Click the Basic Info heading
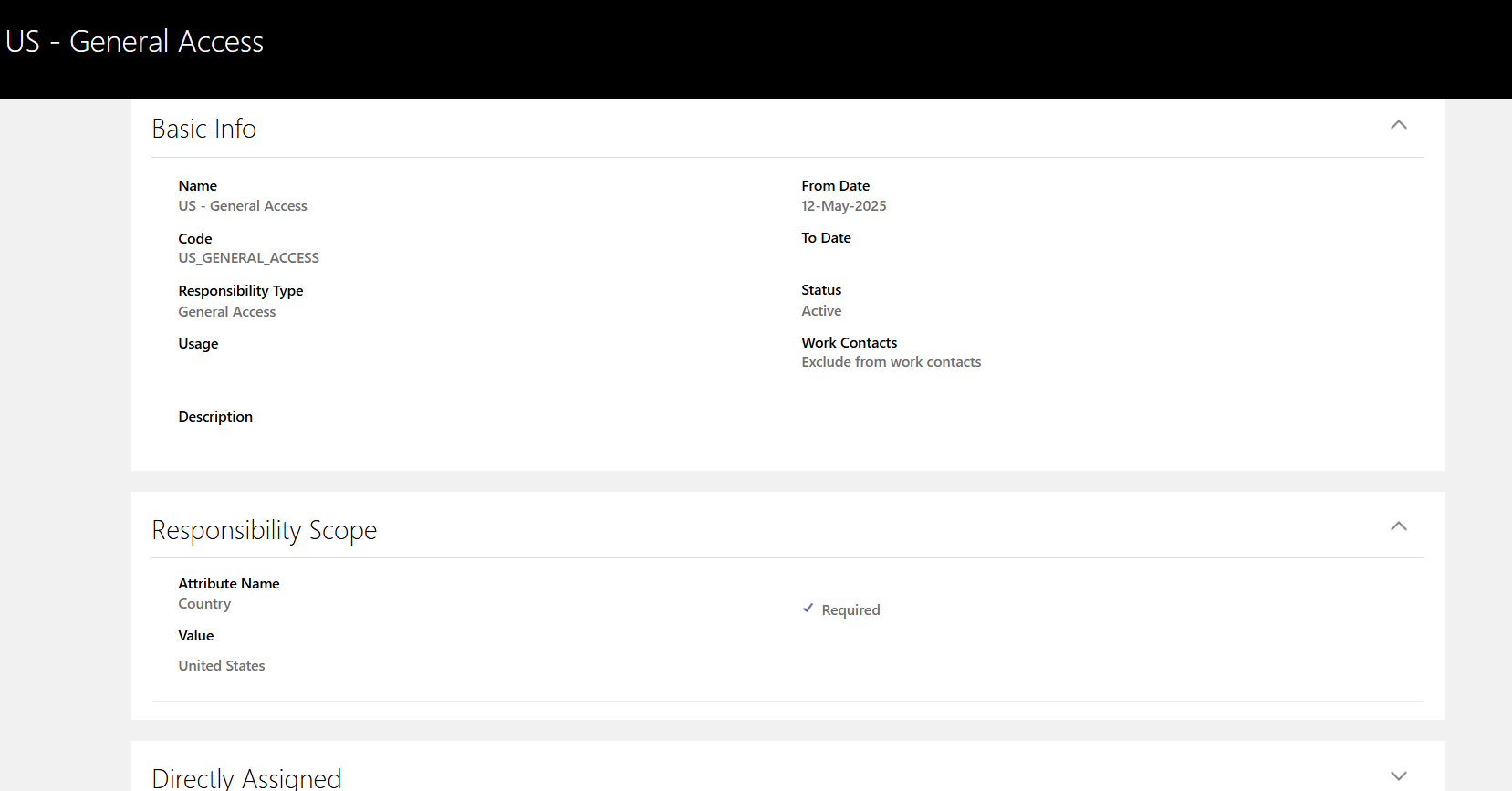This screenshot has width=1512, height=791. tap(204, 129)
